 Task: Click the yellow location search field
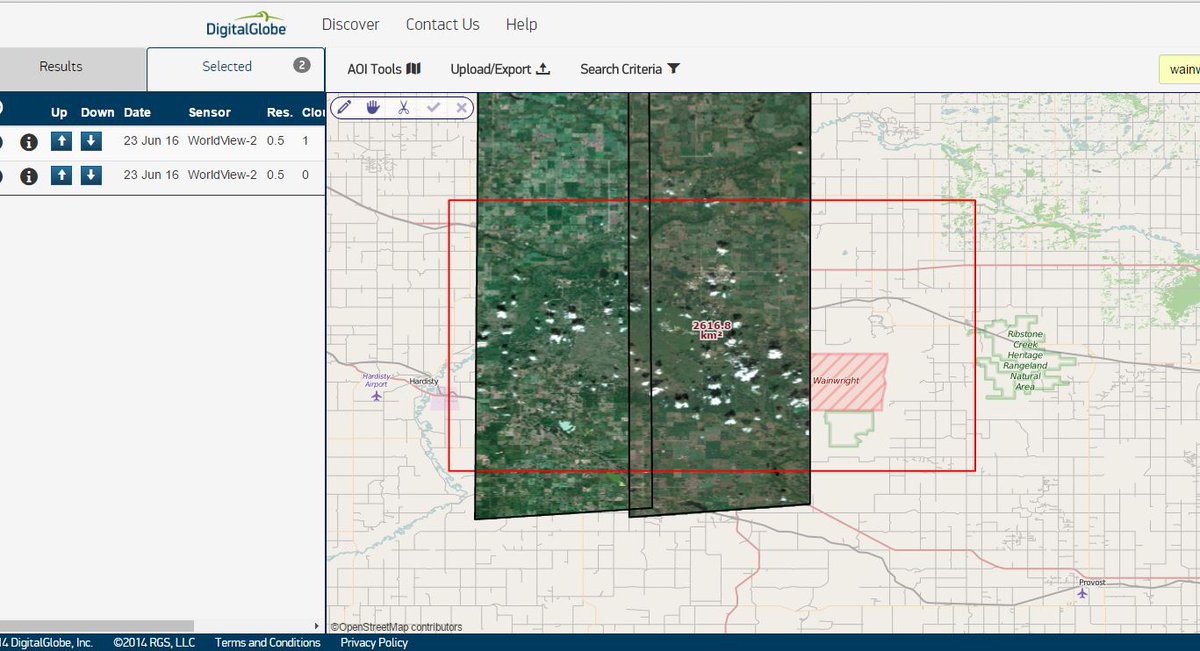1179,69
